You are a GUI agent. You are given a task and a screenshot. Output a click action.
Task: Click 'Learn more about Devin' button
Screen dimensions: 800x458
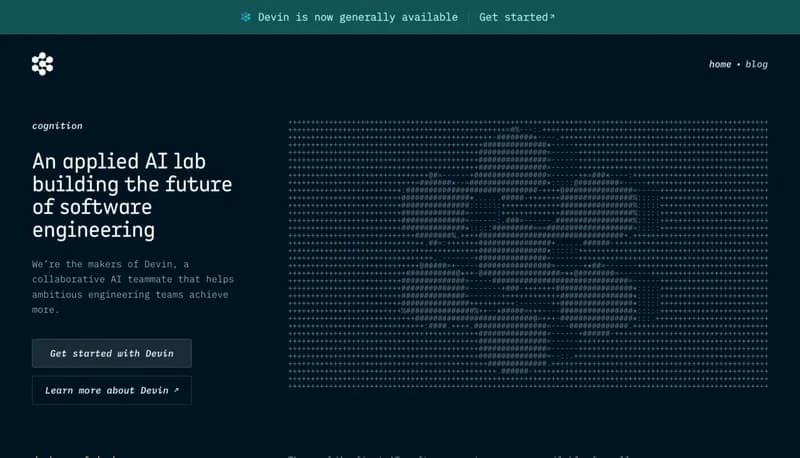(112, 390)
